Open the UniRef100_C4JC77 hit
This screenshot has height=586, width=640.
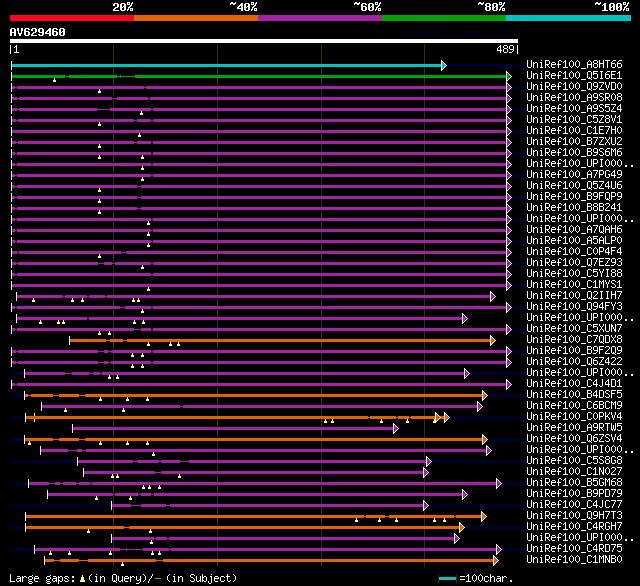coord(574,505)
